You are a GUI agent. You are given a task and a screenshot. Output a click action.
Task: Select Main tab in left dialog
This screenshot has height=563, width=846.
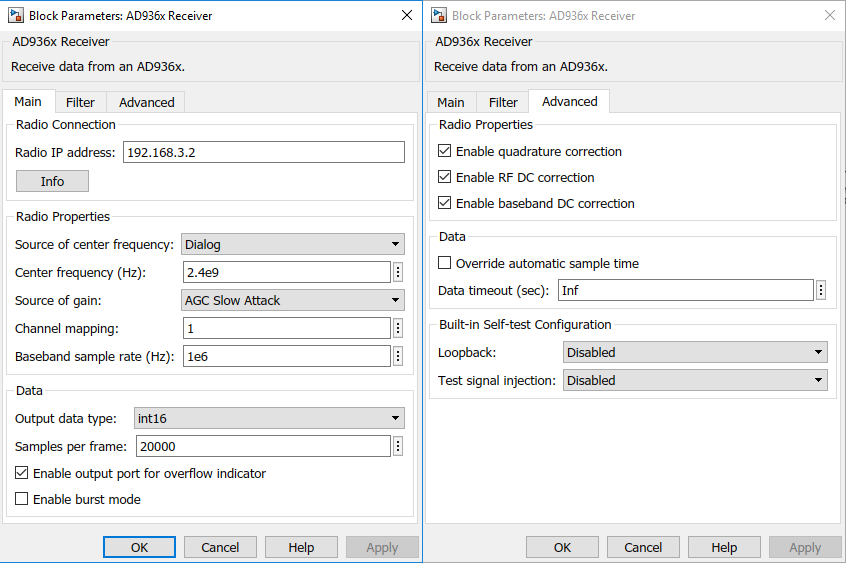coord(28,101)
